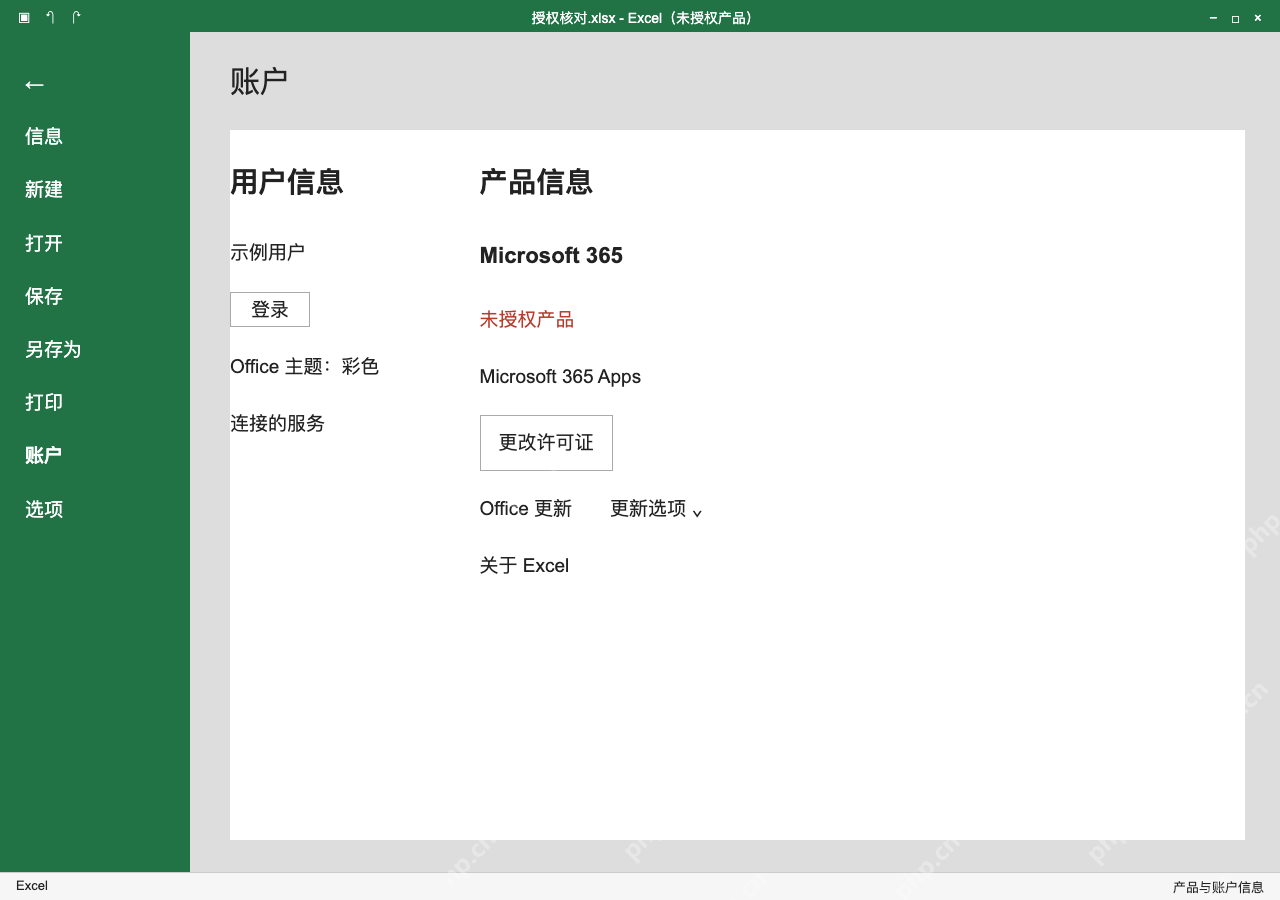This screenshot has height=900, width=1280.
Task: Click the 用户信息 heading
Action: click(287, 182)
